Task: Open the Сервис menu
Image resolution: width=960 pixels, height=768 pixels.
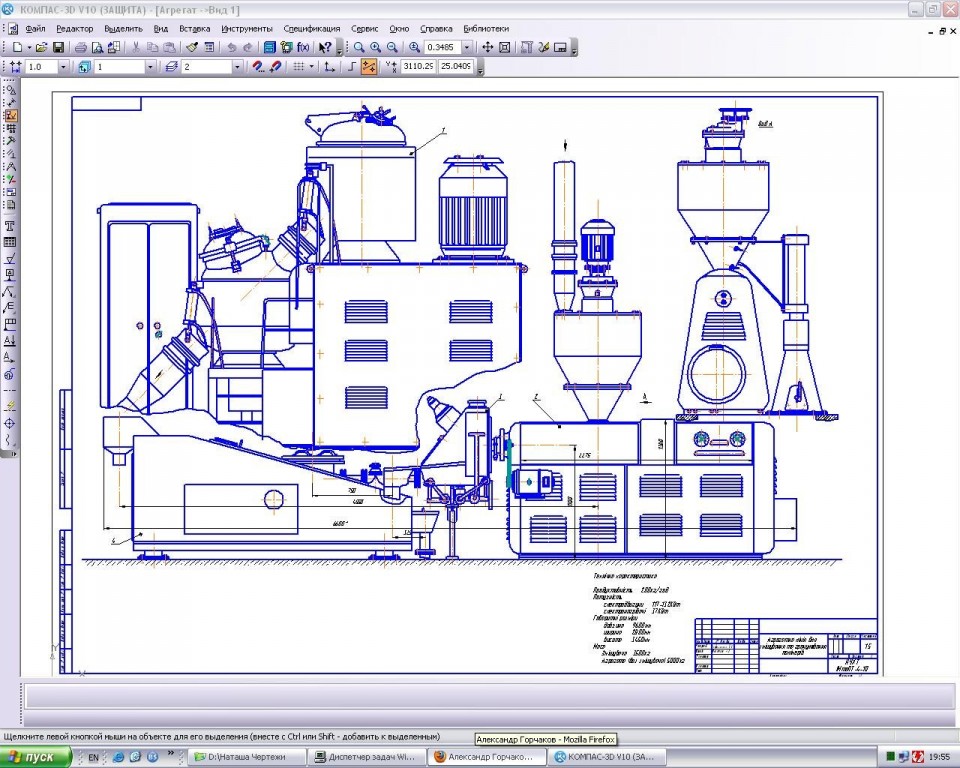Action: tap(364, 29)
